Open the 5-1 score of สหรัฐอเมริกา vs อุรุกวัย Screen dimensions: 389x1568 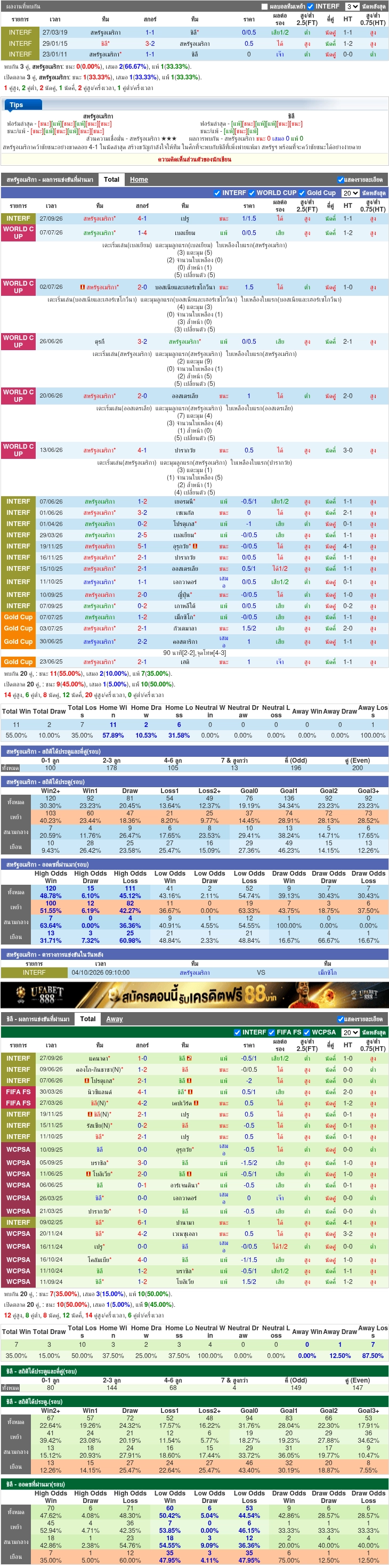142,547
